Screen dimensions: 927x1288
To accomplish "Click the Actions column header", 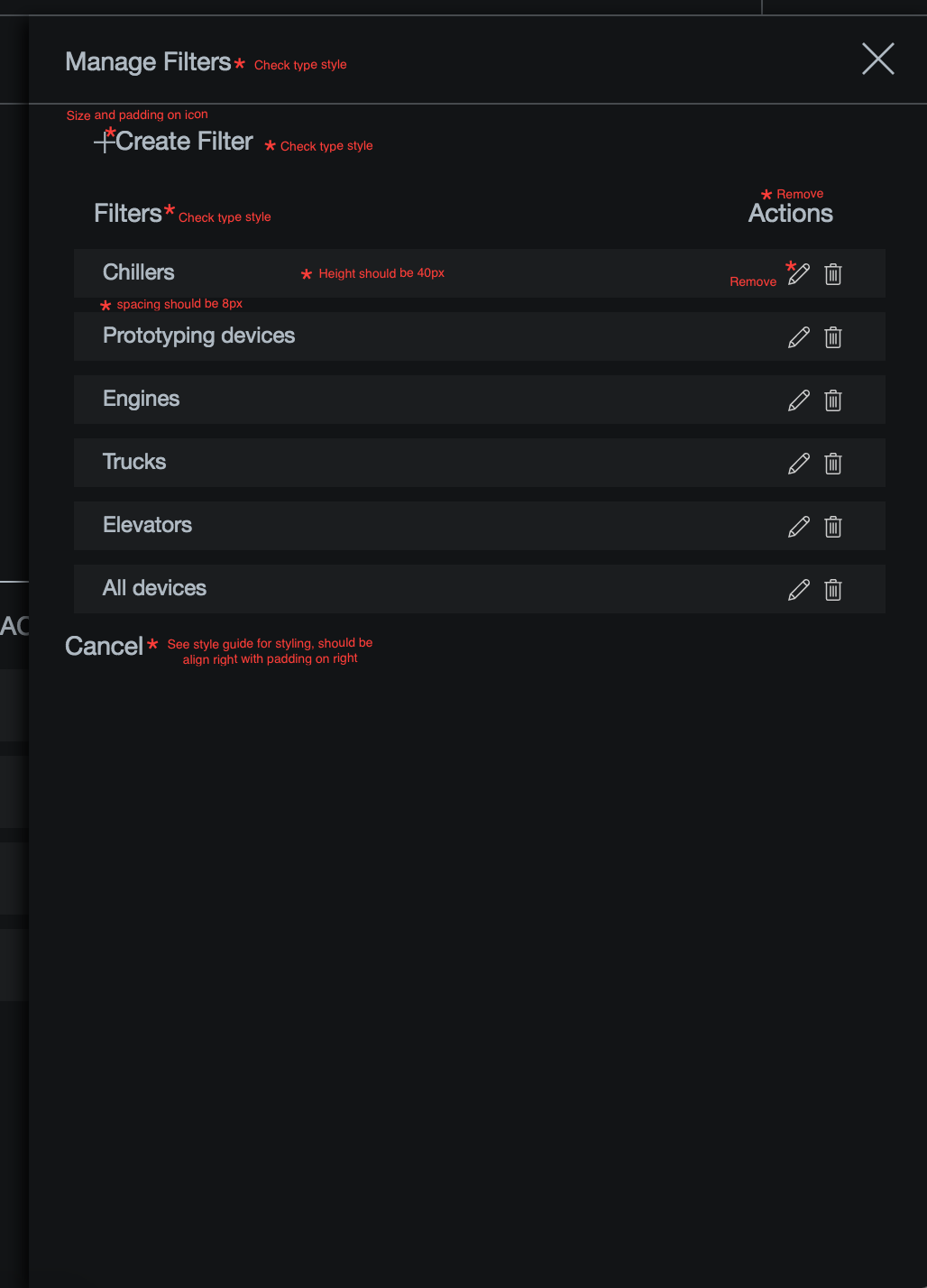I will 790,213.
